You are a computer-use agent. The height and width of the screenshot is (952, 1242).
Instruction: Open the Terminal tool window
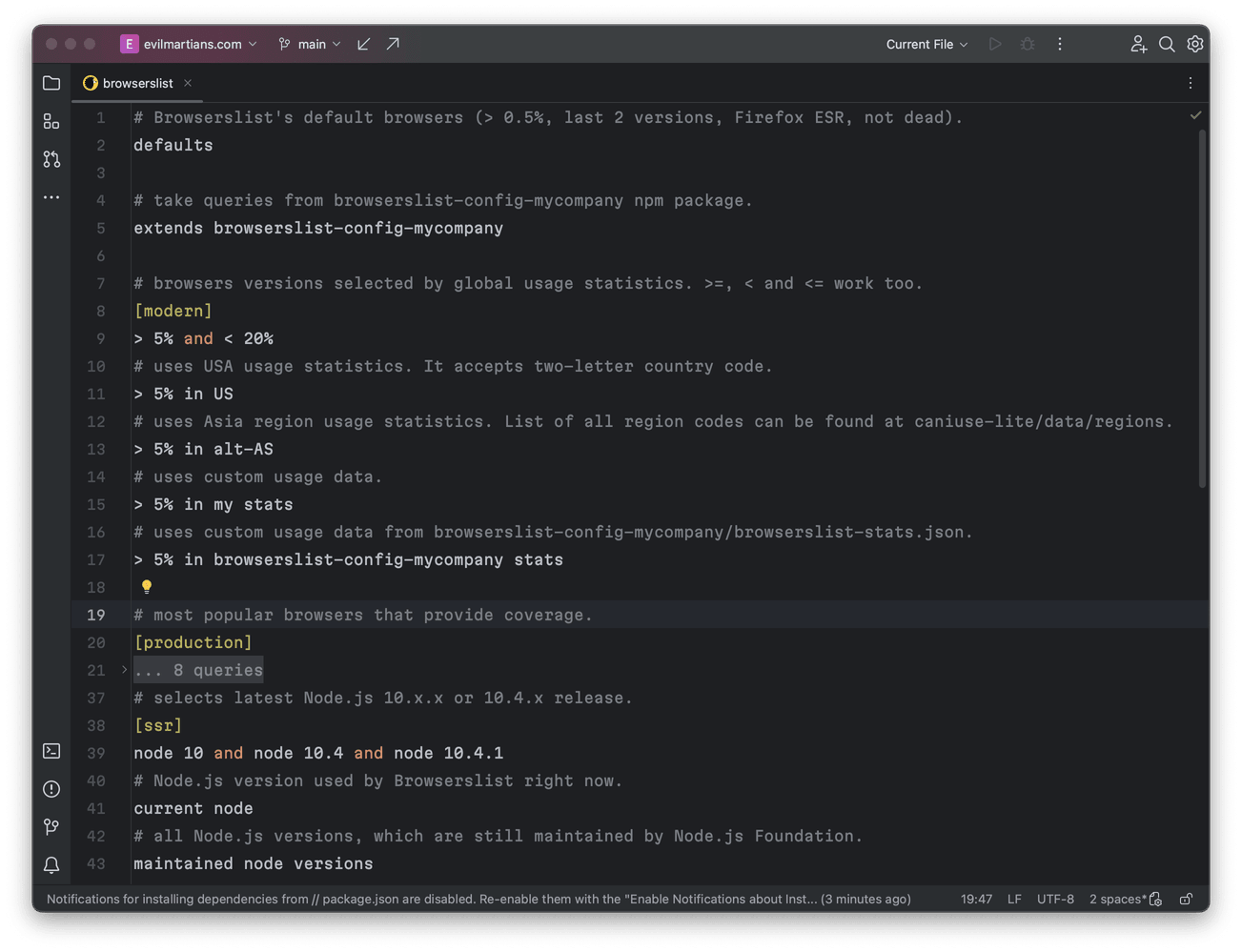coord(51,751)
